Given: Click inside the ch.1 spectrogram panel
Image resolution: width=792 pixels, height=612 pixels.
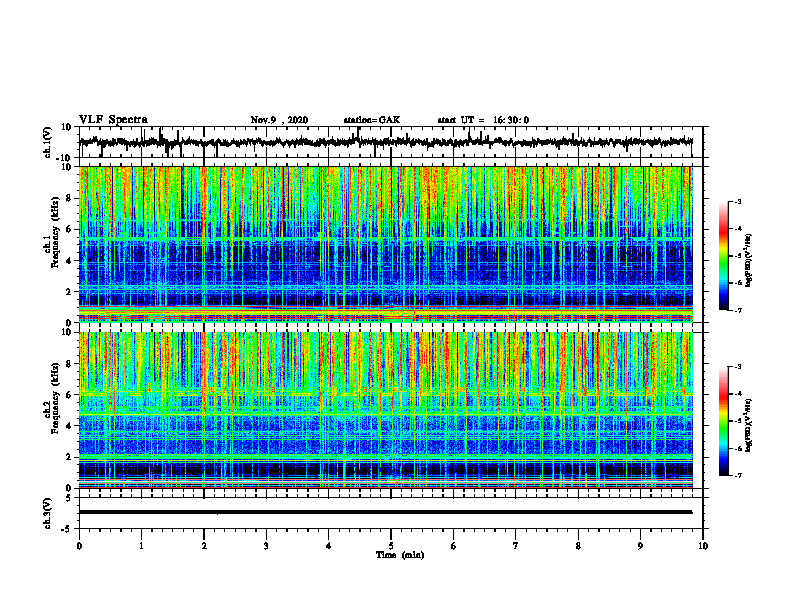Looking at the screenshot, I should click(385, 244).
